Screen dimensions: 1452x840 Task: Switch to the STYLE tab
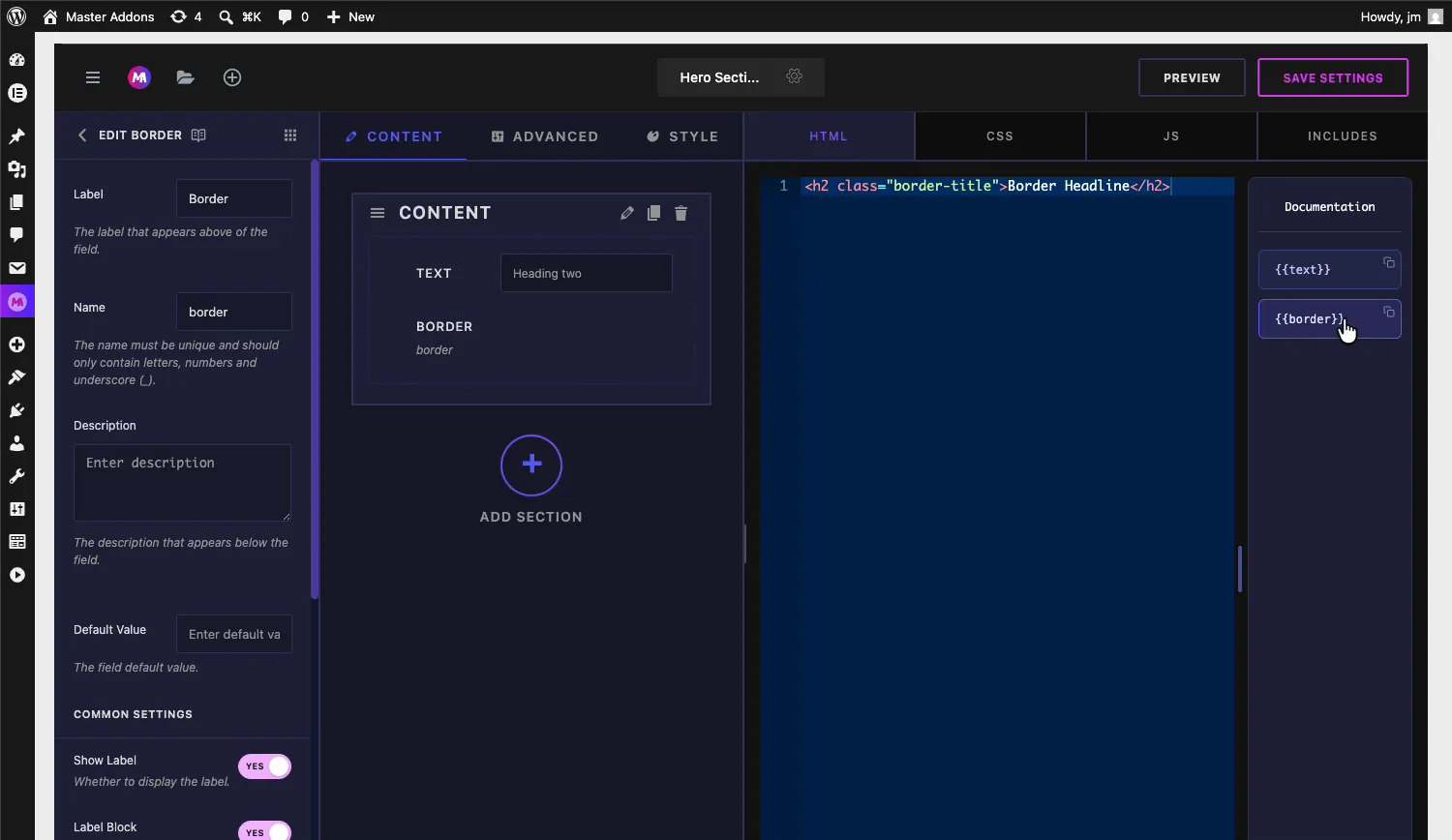point(682,136)
